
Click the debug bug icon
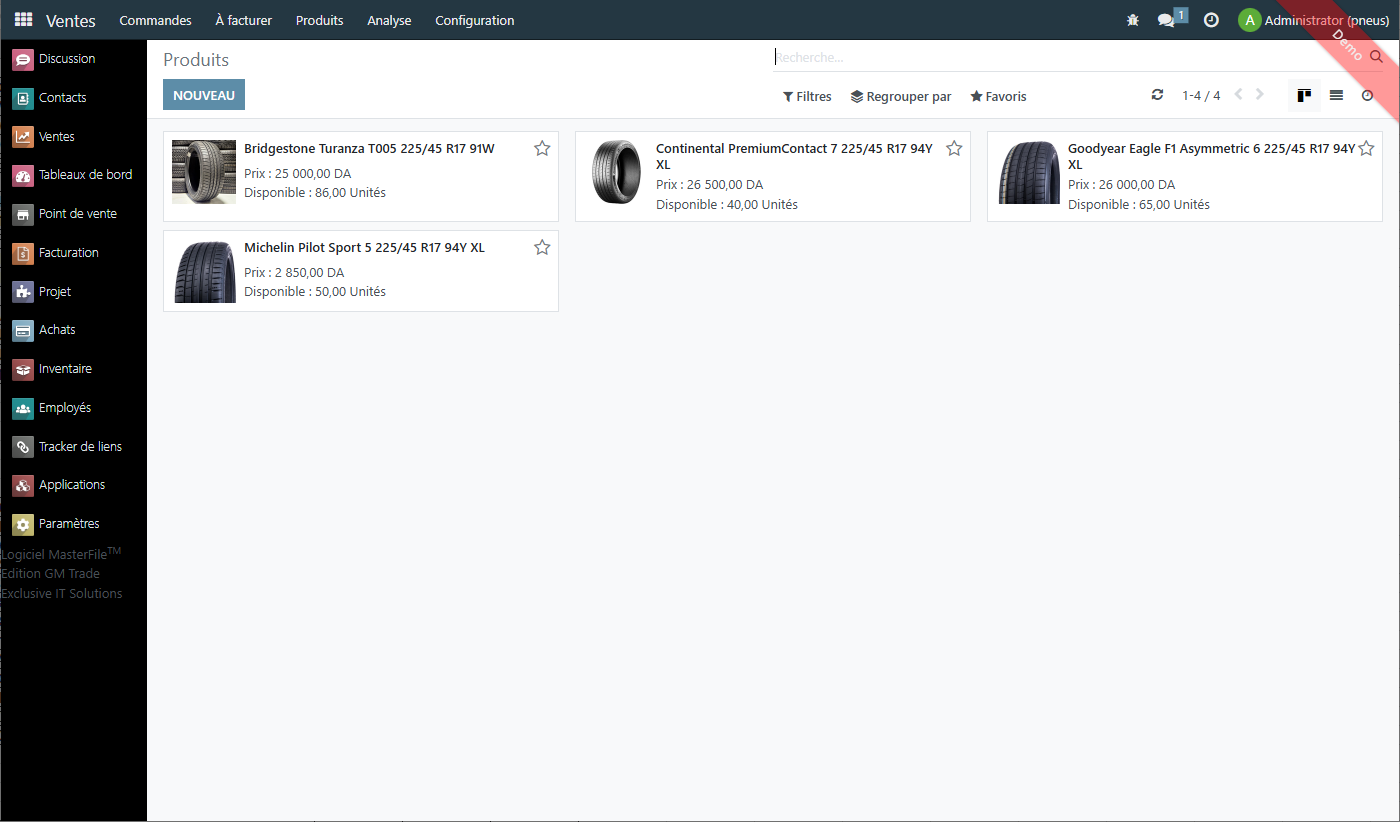[x=1133, y=20]
